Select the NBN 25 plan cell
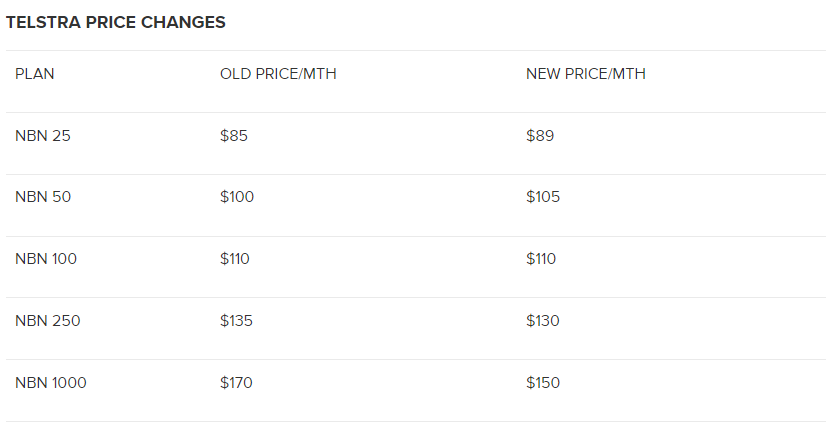The image size is (826, 422). click(43, 136)
